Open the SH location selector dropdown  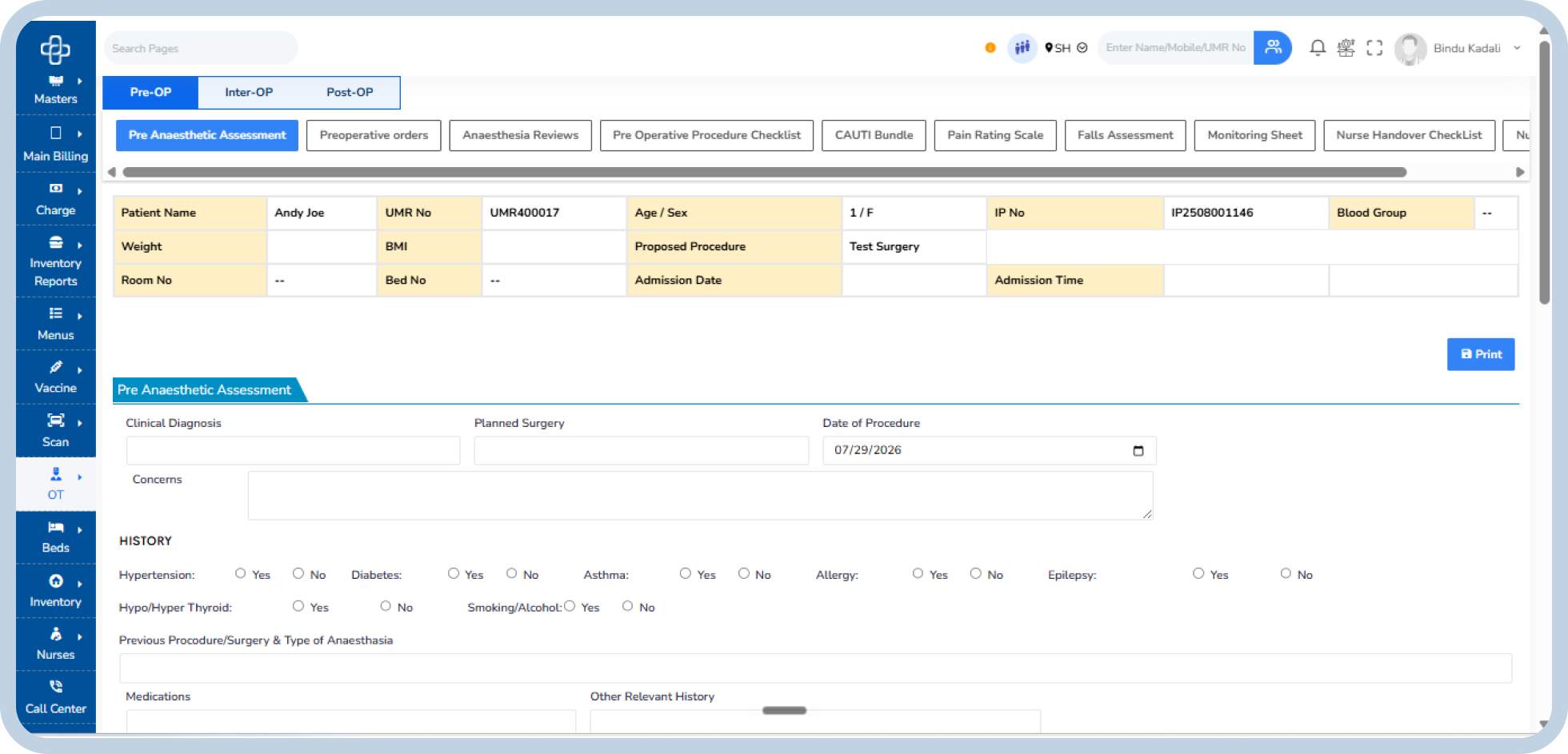[x=1082, y=48]
